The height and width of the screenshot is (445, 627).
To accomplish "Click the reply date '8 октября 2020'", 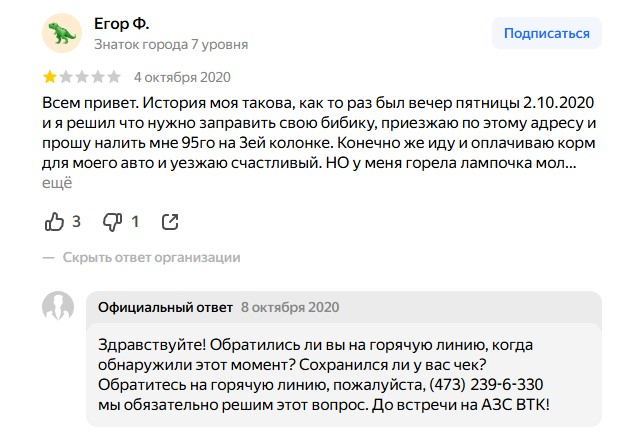I will click(290, 306).
